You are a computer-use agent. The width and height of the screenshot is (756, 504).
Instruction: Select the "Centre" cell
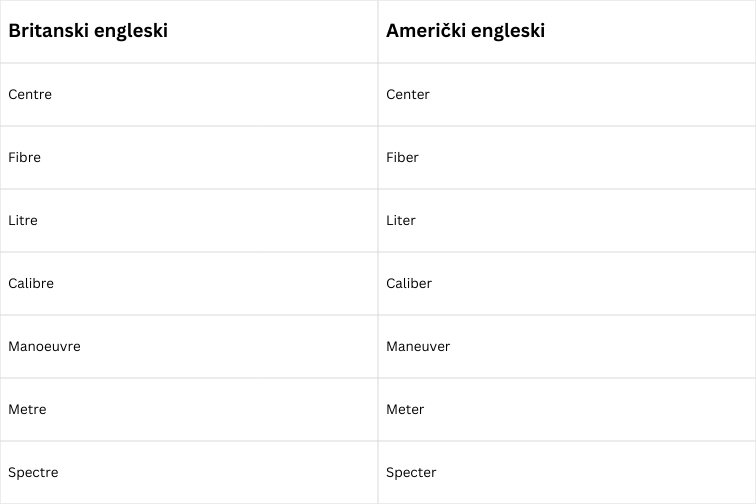pos(30,95)
